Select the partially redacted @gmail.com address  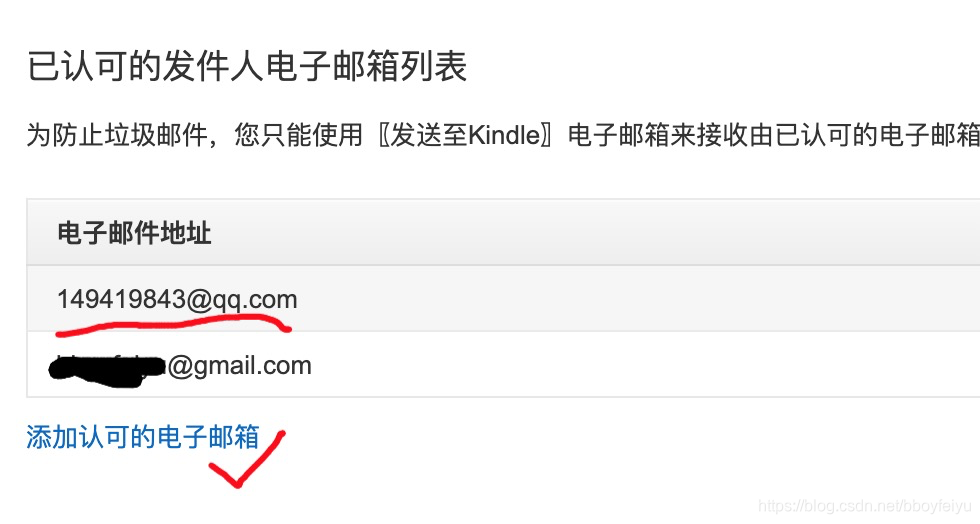click(x=180, y=366)
